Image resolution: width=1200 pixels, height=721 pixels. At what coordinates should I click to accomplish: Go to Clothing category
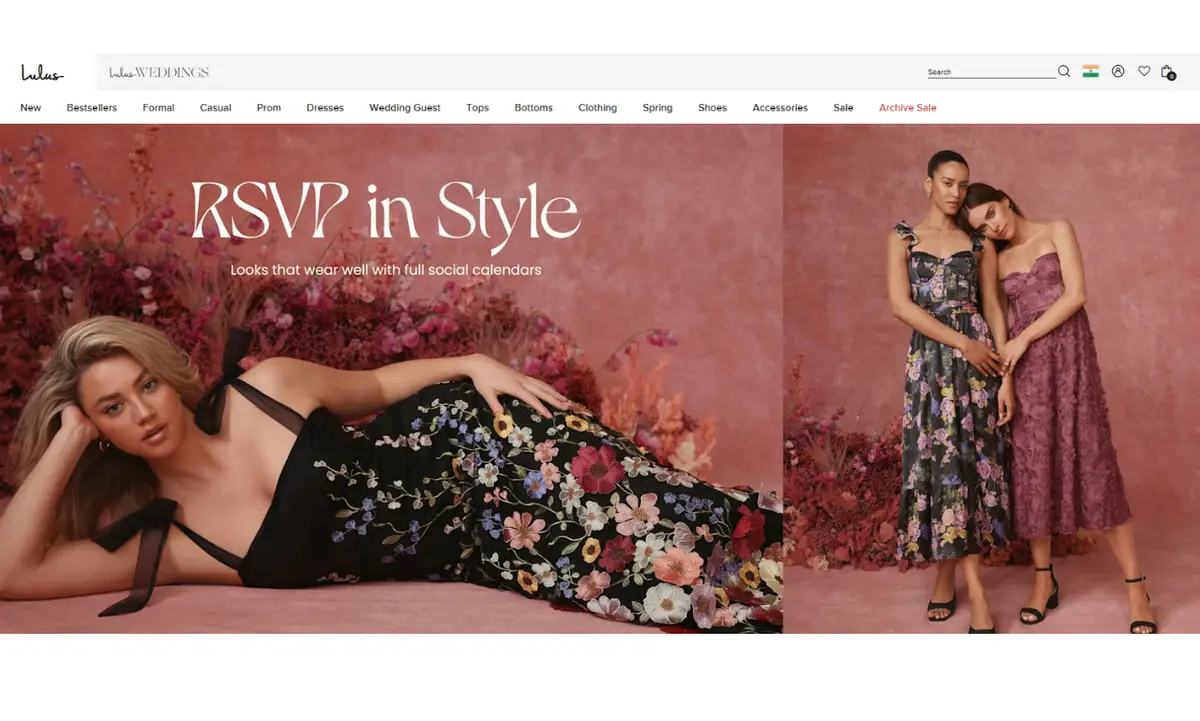(x=597, y=108)
